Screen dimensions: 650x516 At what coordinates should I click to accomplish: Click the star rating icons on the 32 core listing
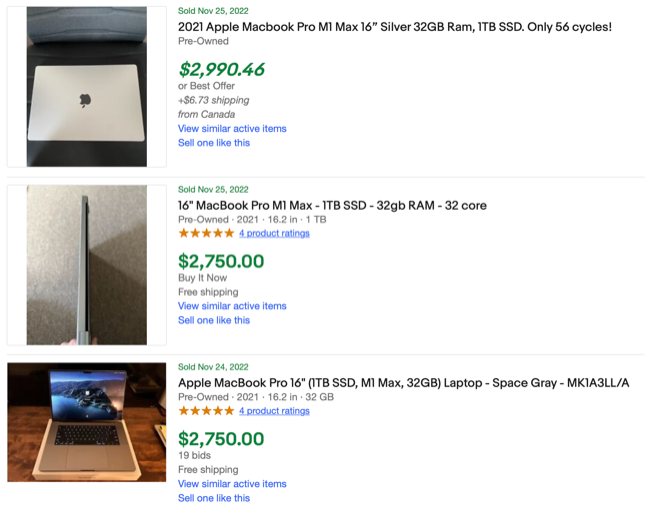206,233
